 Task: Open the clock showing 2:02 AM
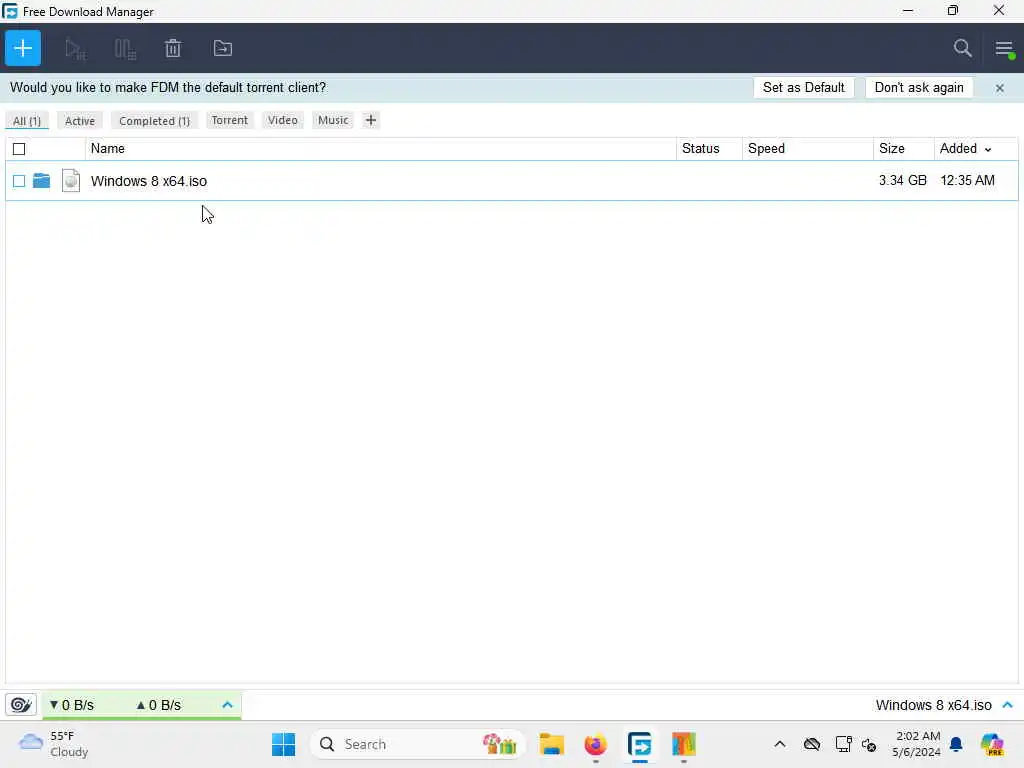(x=917, y=744)
